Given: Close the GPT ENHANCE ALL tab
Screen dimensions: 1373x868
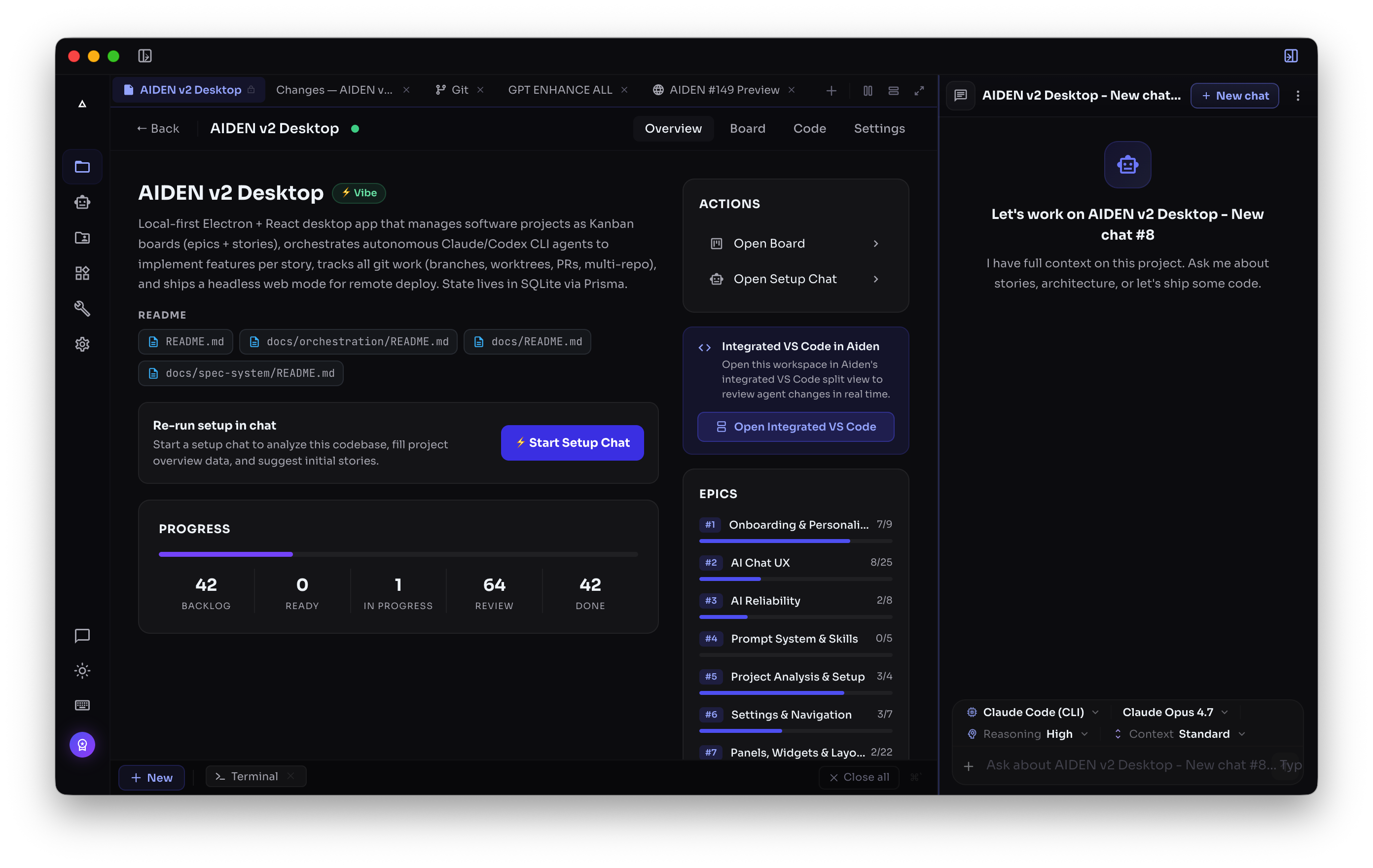Looking at the screenshot, I should tap(624, 90).
